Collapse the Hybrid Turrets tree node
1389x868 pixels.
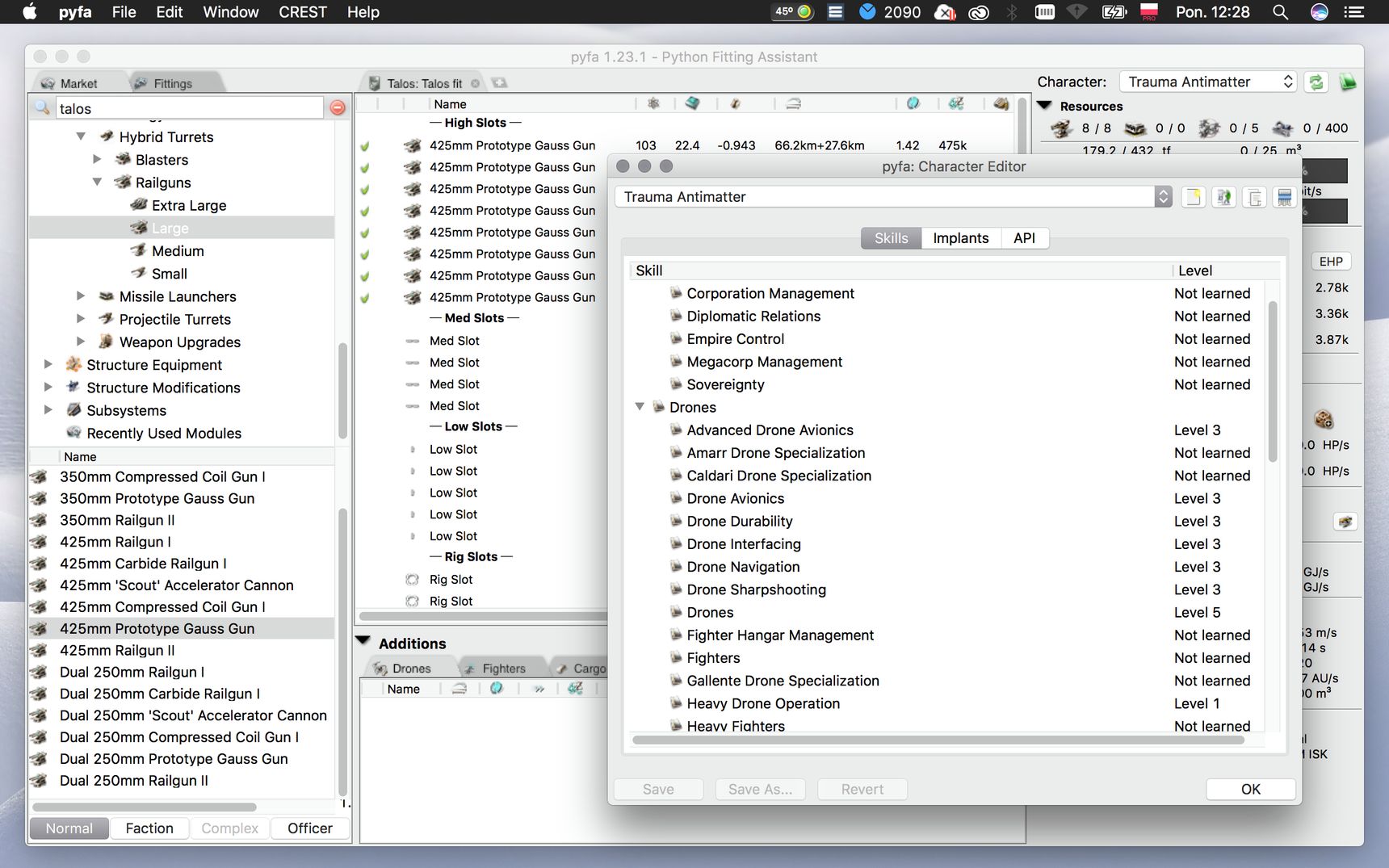click(81, 136)
